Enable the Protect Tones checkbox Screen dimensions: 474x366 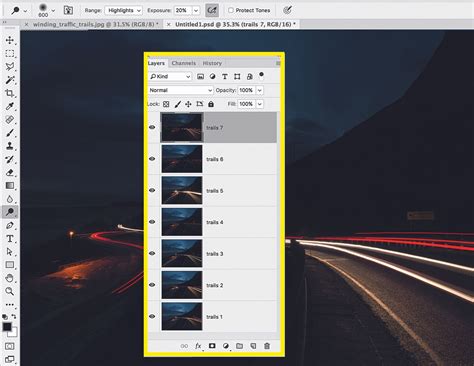(231, 10)
